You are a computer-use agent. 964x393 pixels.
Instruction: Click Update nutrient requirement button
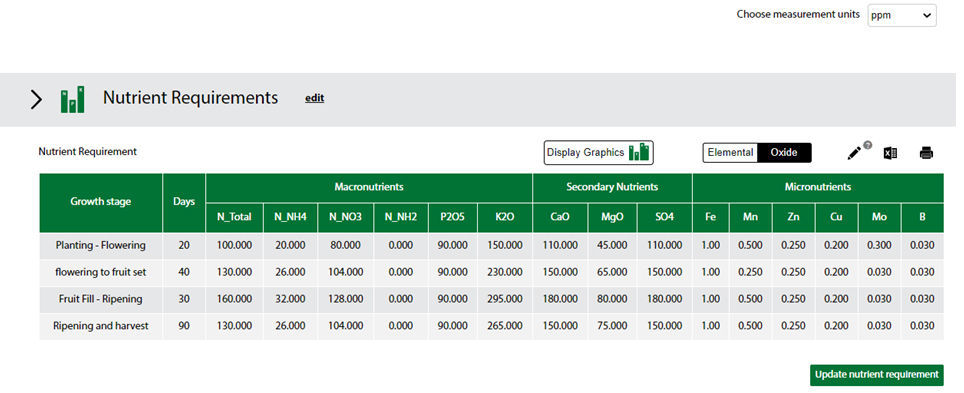click(877, 374)
